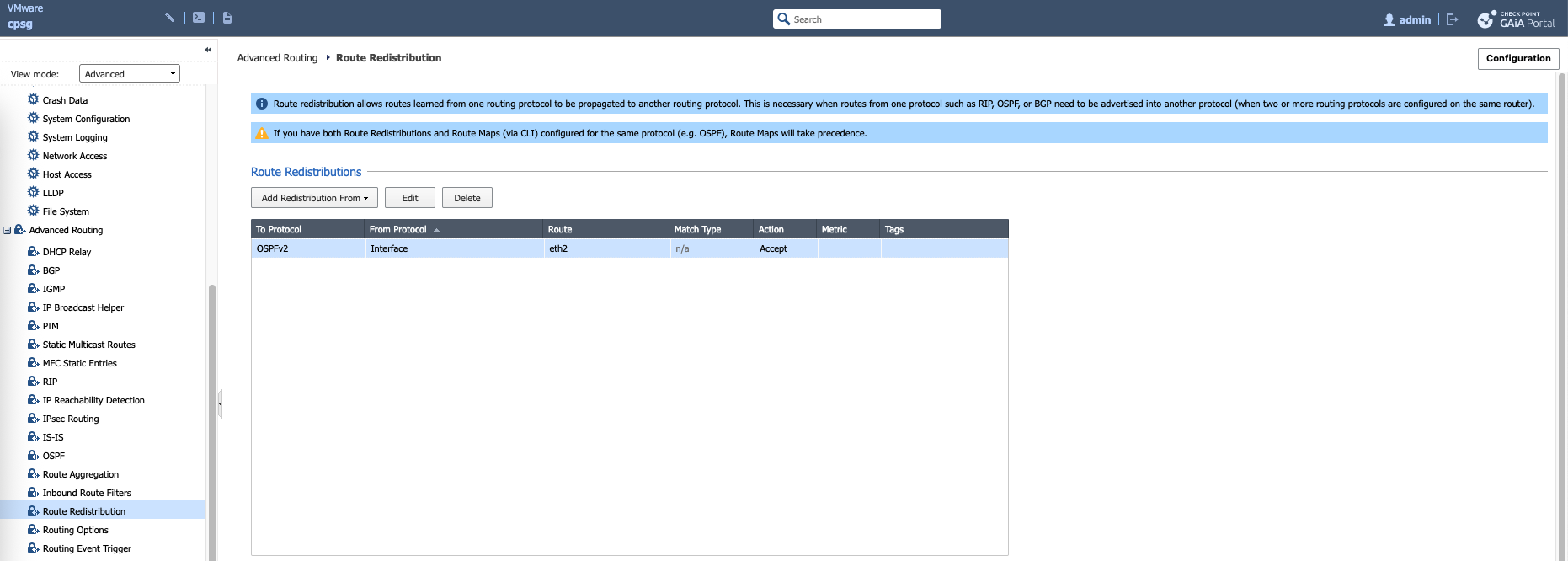The image size is (1568, 561).
Task: Click the Delete button
Action: point(467,198)
